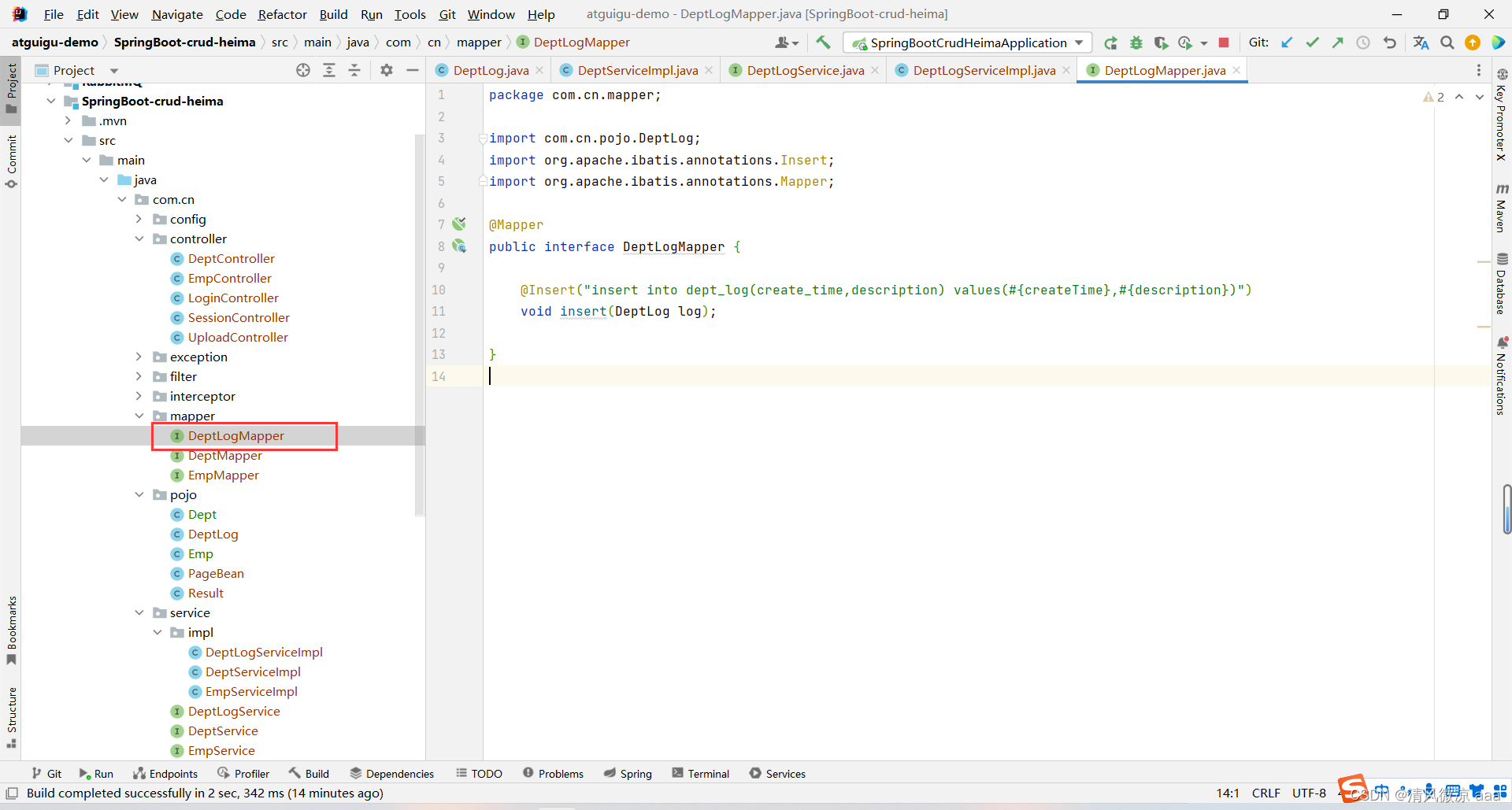Select PageBean class in the tree
Viewport: 1512px width, 810px height.
(216, 573)
